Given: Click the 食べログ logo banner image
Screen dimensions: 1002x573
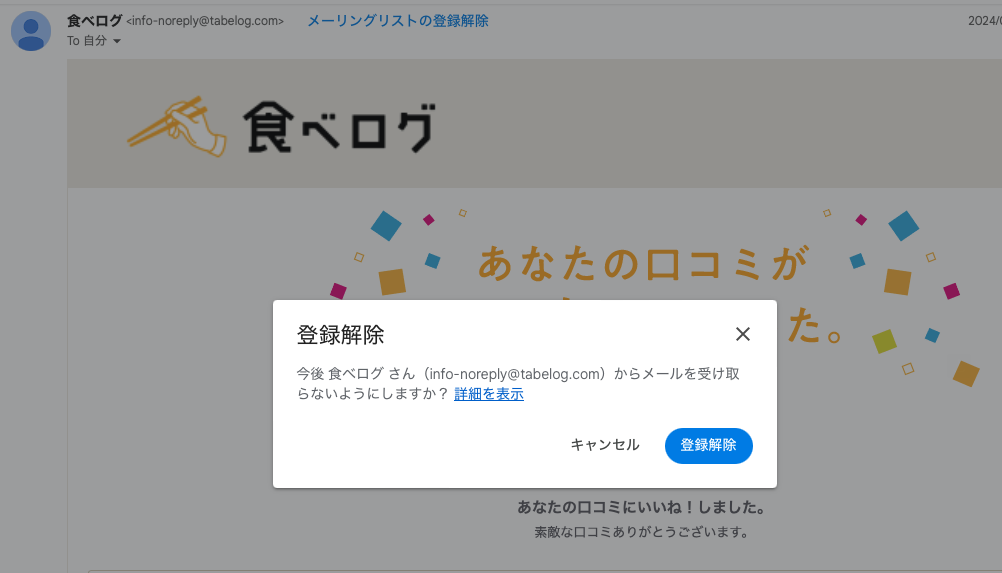Looking at the screenshot, I should [281, 127].
